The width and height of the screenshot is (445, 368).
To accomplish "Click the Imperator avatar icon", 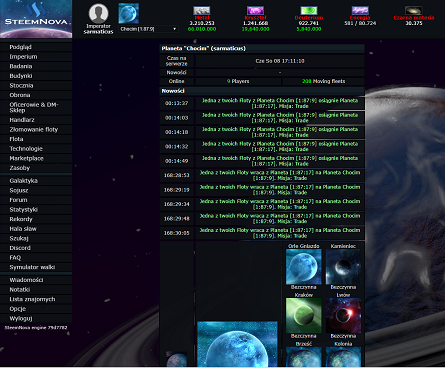I will pyautogui.click(x=98, y=13).
